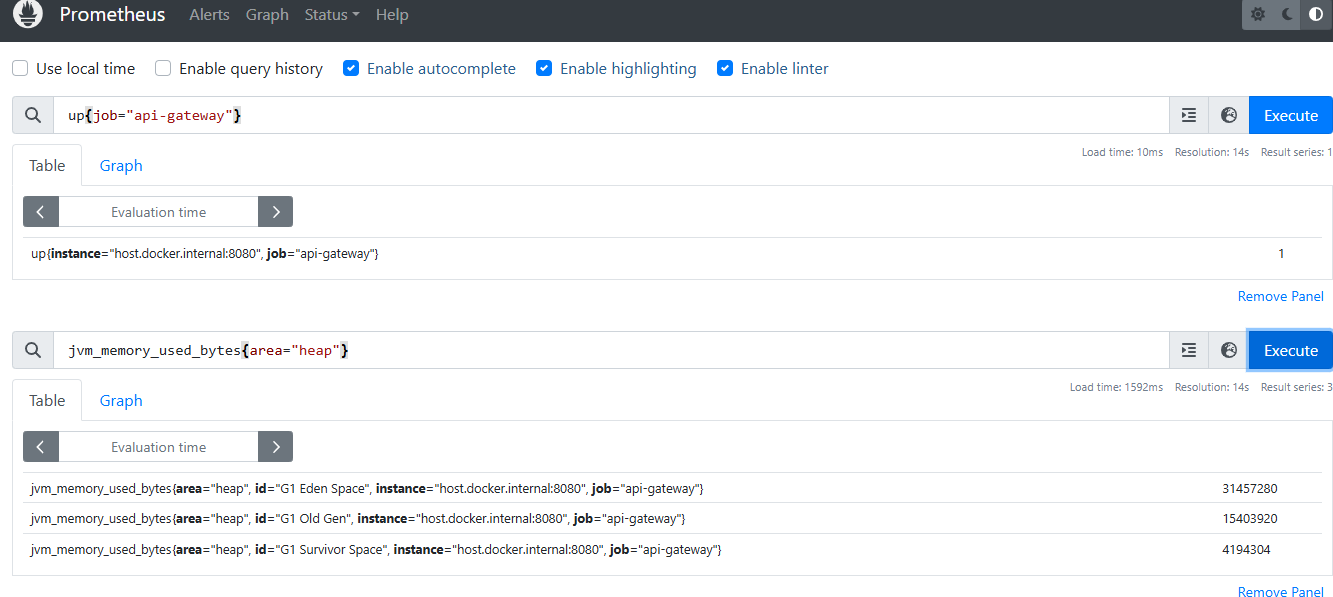1333x597 pixels.
Task: Click value 4194304
Action: click(1246, 549)
